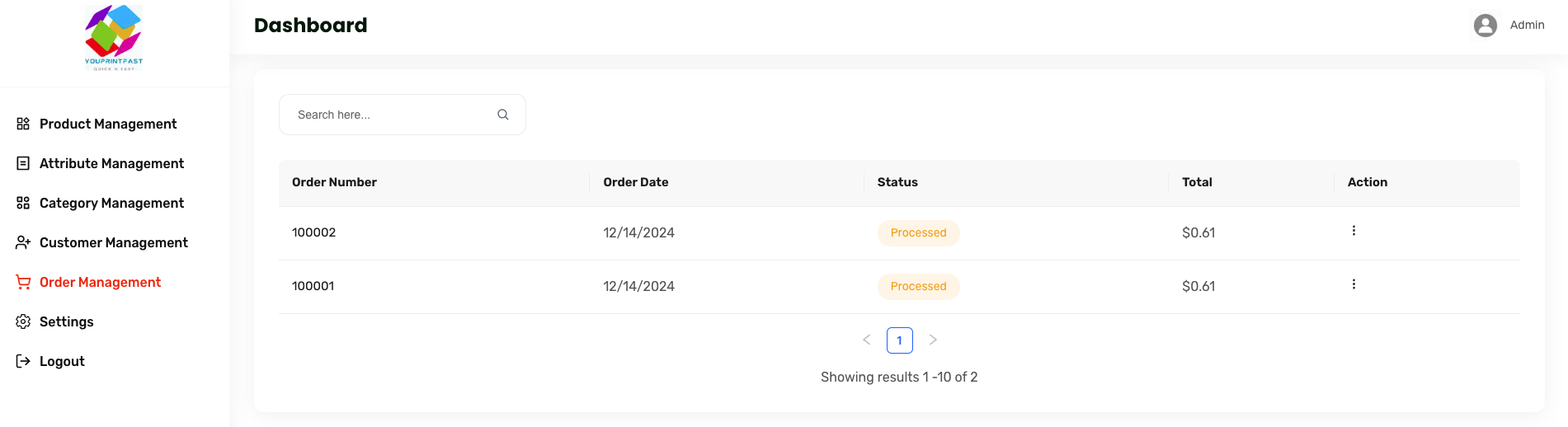Open the Customer Management section
The width and height of the screenshot is (1568, 427).
(114, 242)
